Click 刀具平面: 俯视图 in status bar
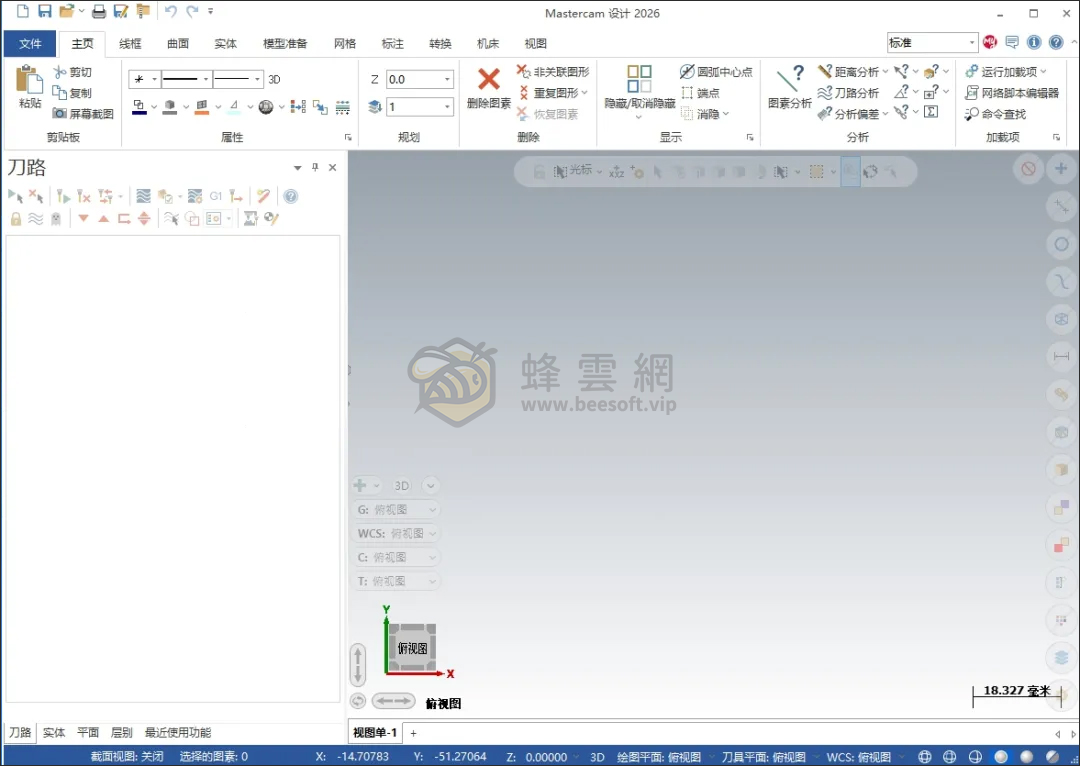Screen dimensions: 1080x766 (x=764, y=756)
